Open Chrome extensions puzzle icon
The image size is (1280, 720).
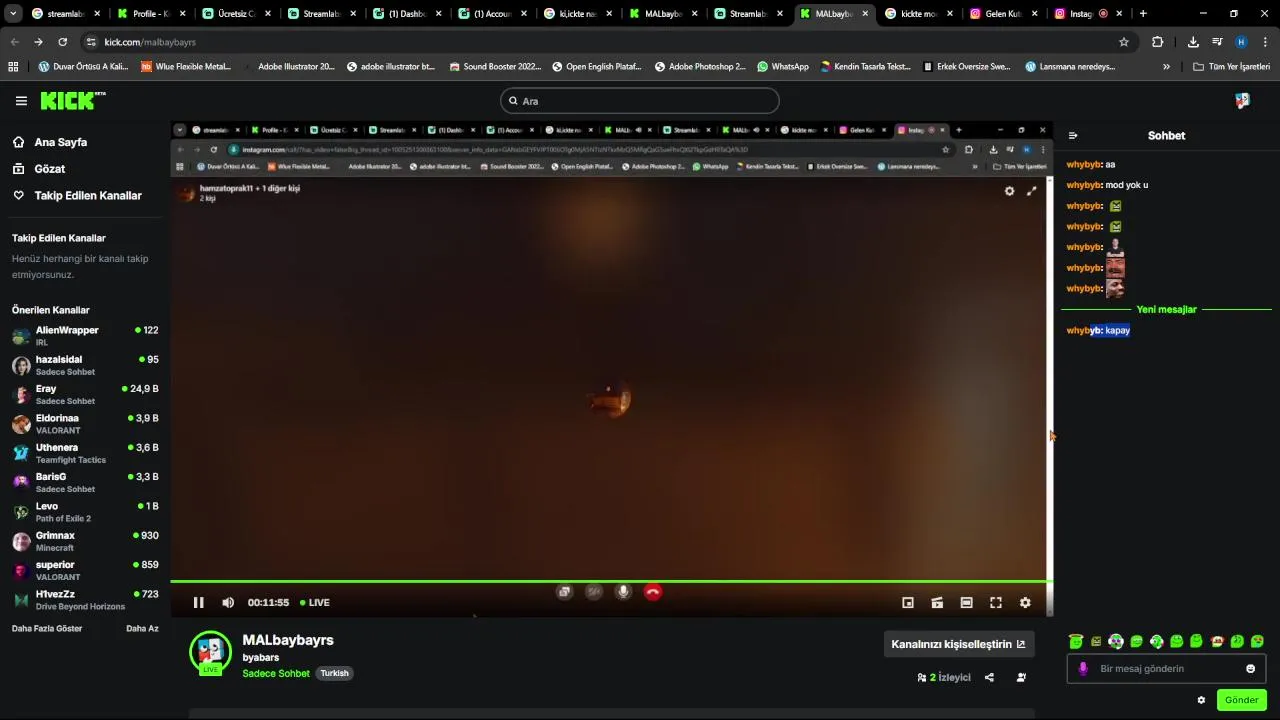pyautogui.click(x=1157, y=42)
